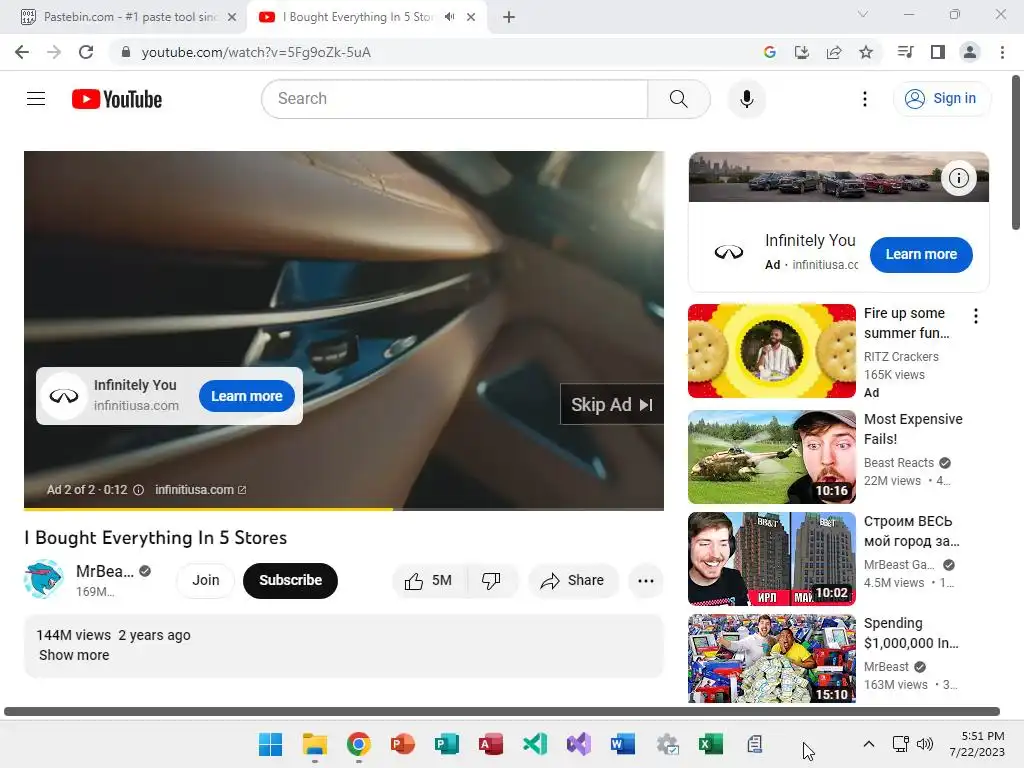Screen dimensions: 1024x768
Task: Click the vertical page scrollbar
Action: (x=1016, y=153)
